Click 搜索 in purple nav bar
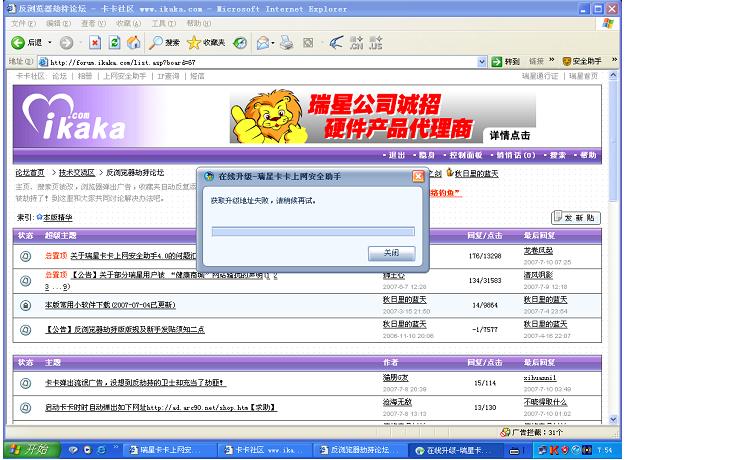Screen dimensions: 742x460 [x=555, y=155]
